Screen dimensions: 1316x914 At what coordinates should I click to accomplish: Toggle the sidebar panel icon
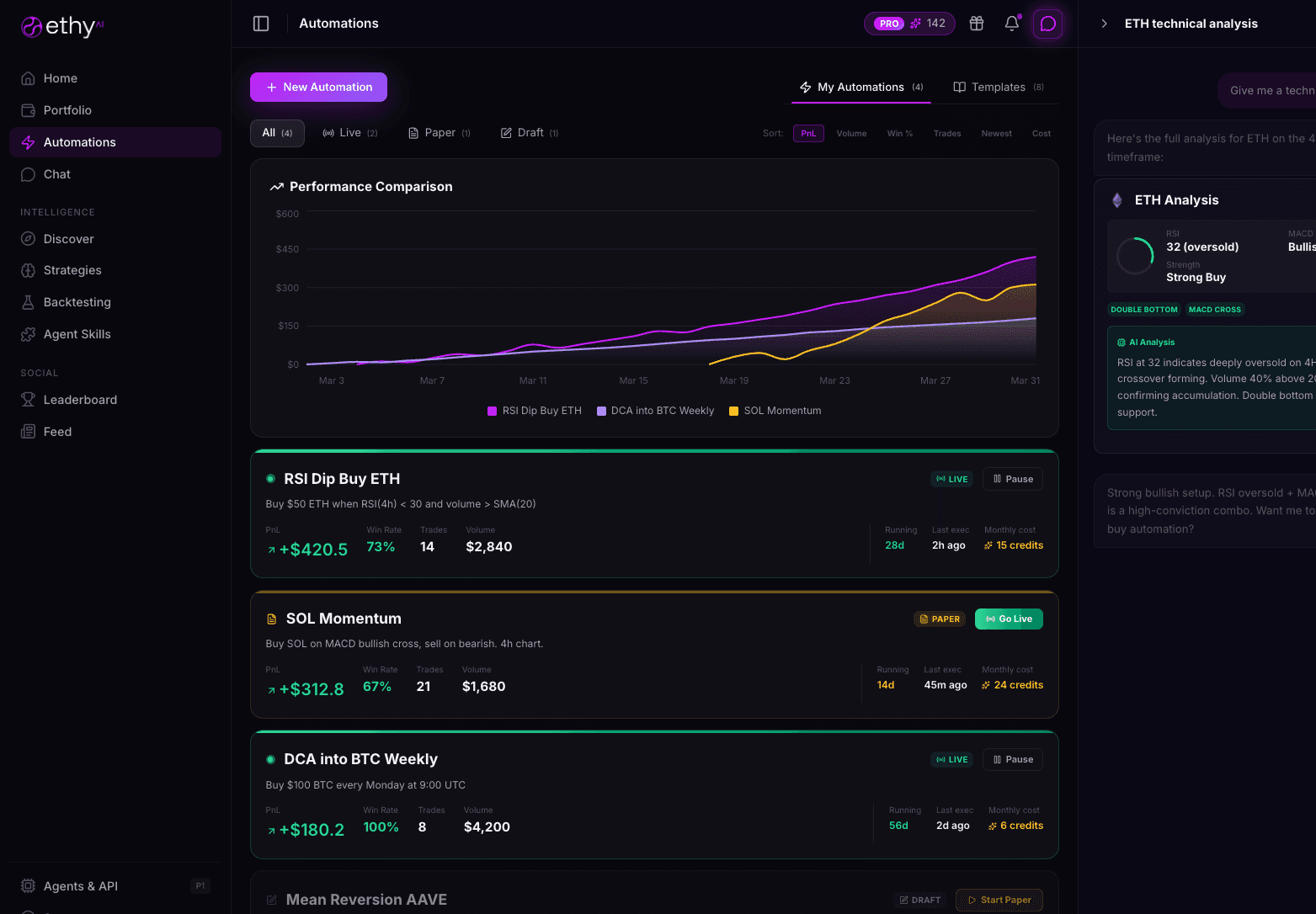coord(261,24)
